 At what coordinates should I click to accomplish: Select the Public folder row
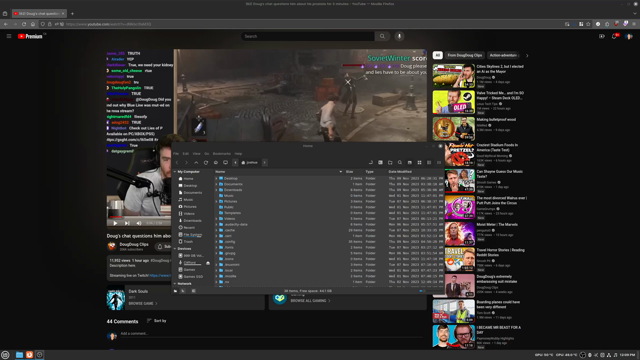coord(329,207)
